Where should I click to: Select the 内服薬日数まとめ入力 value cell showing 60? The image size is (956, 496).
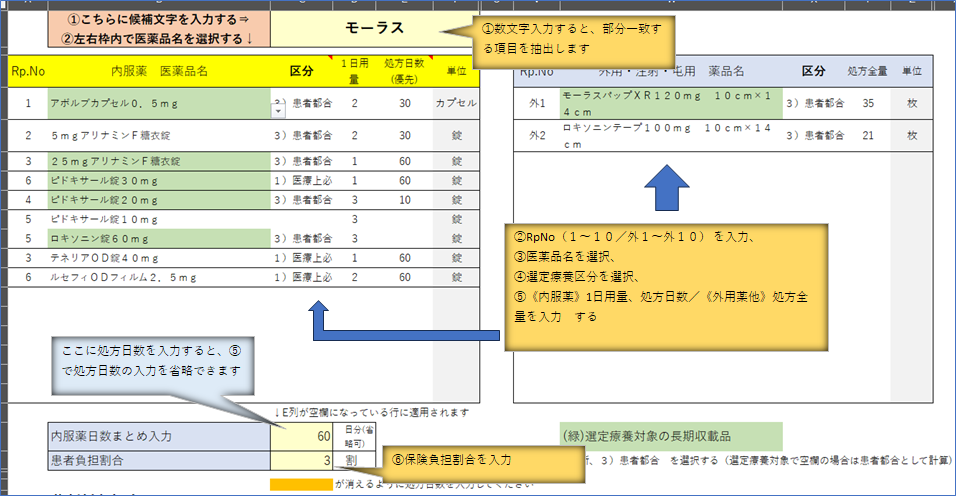pos(302,436)
